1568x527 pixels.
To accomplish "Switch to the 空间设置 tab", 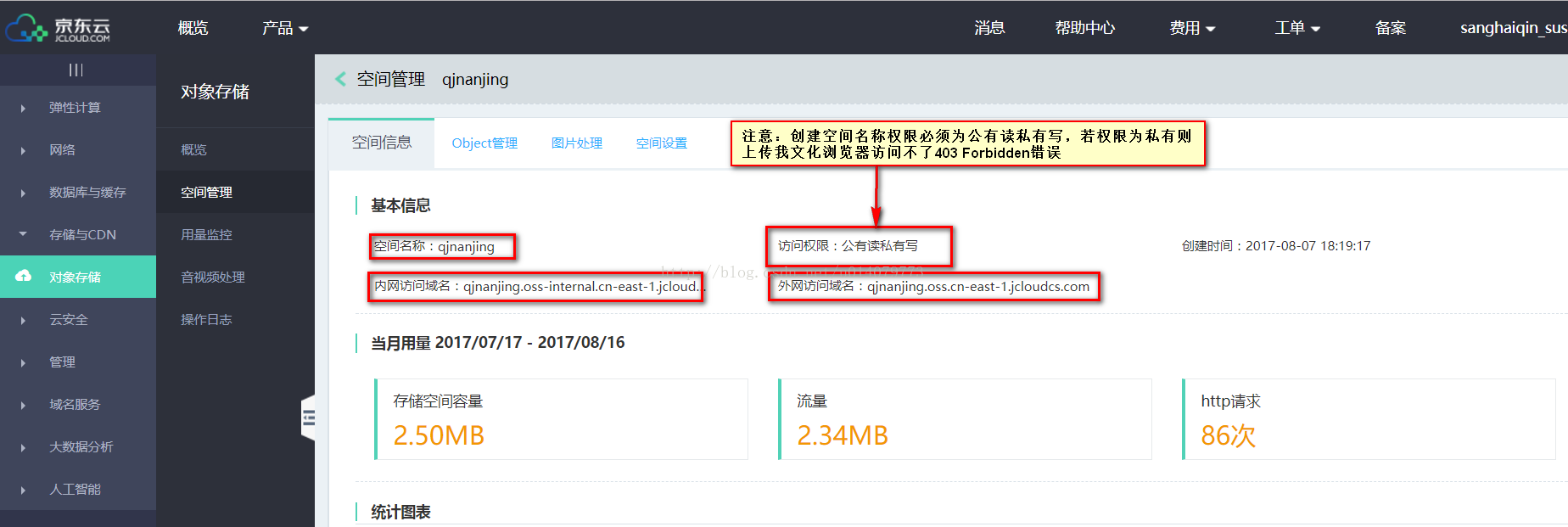I will click(662, 143).
